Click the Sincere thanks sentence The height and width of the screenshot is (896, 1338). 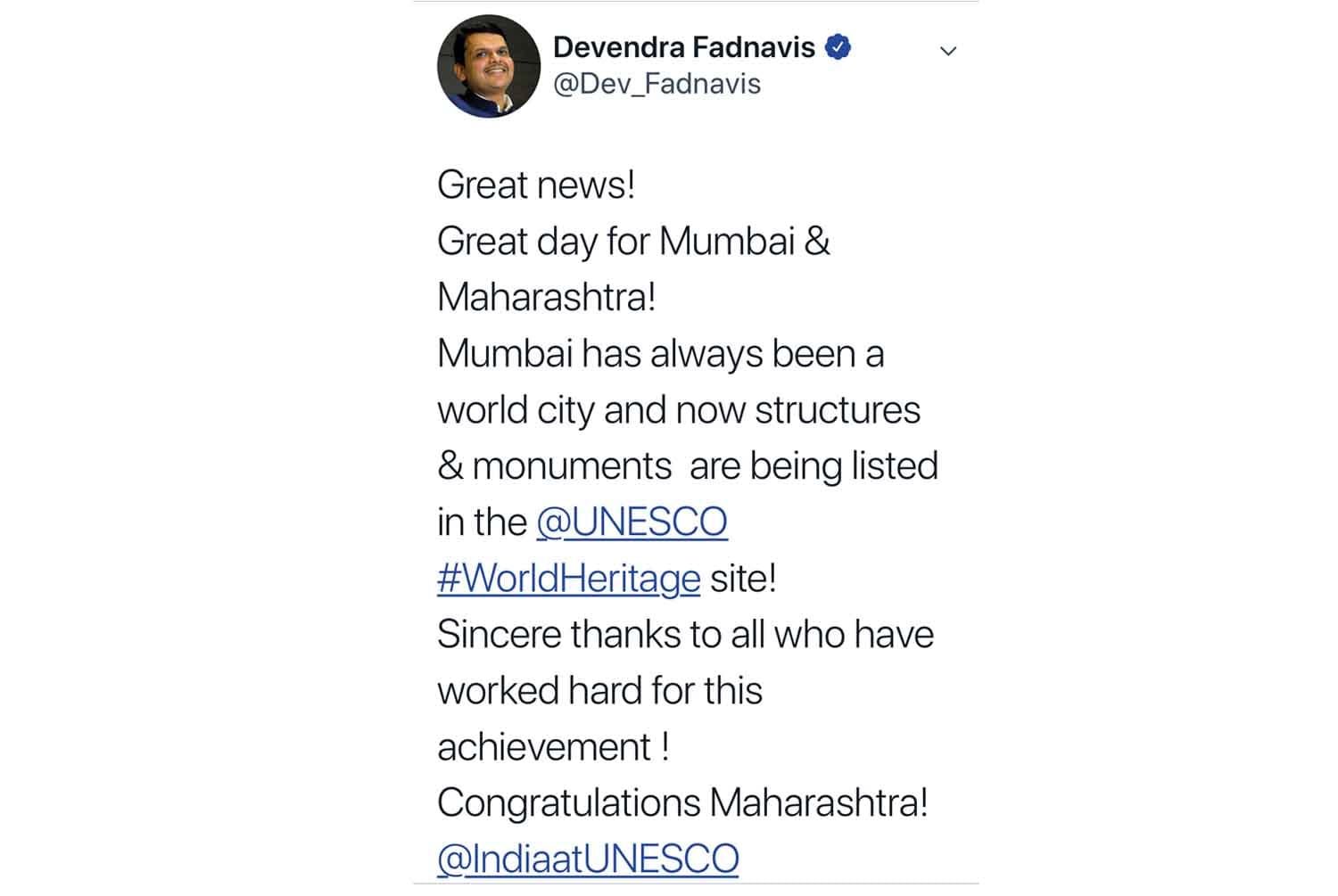tap(685, 634)
